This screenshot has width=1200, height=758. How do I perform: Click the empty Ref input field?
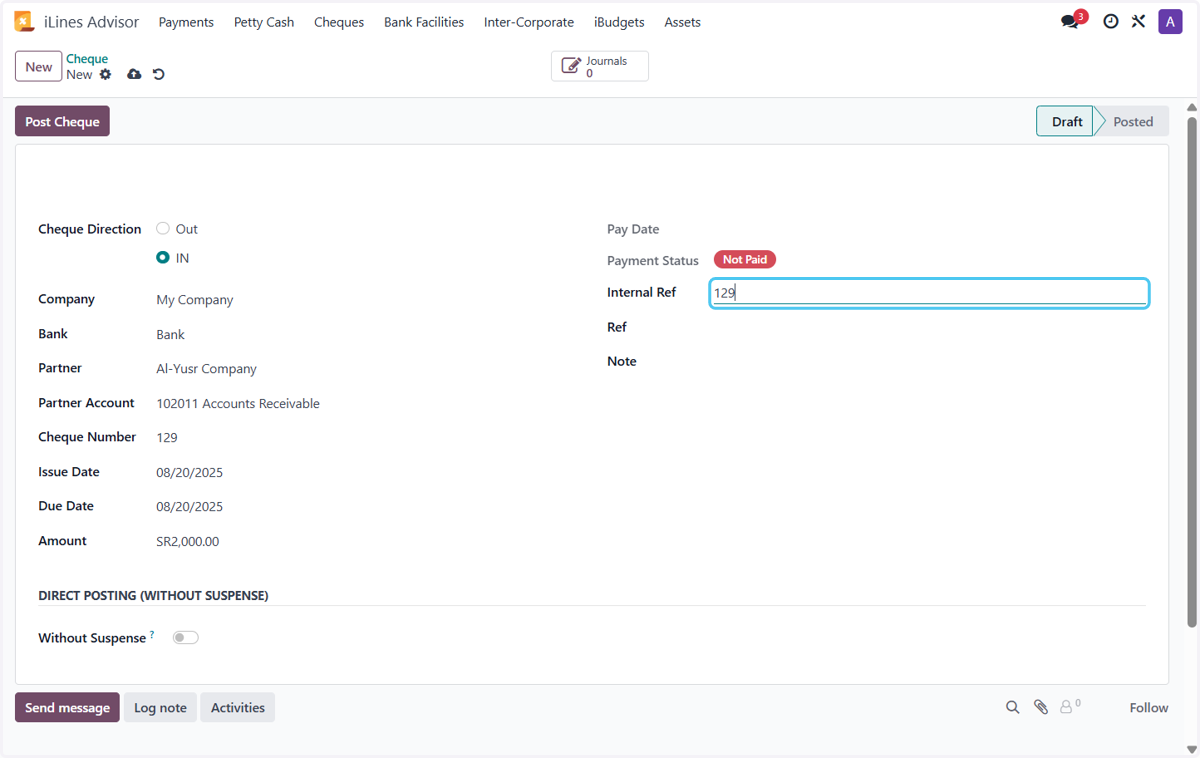click(x=929, y=327)
